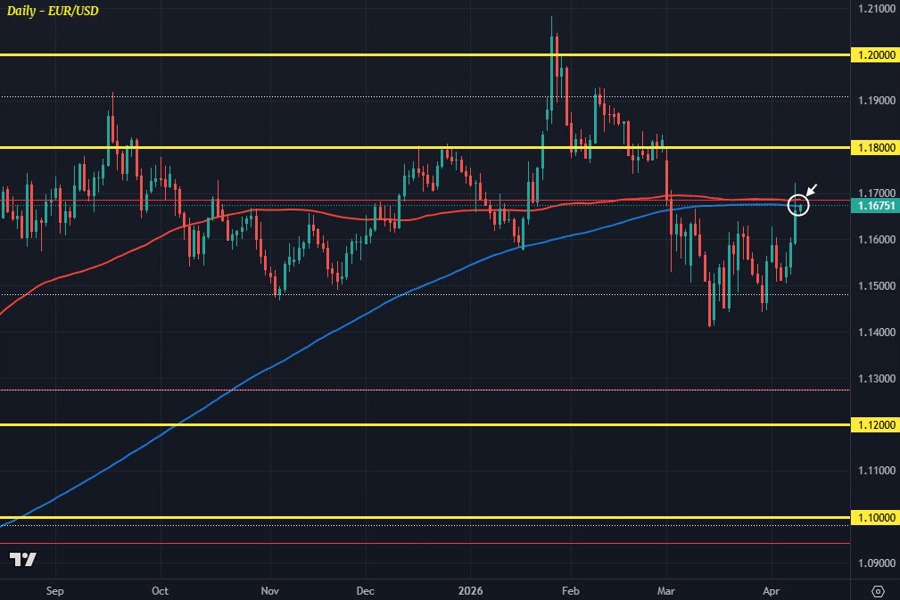Toggle the dotted white price line
The width and height of the screenshot is (900, 600).
point(450,207)
